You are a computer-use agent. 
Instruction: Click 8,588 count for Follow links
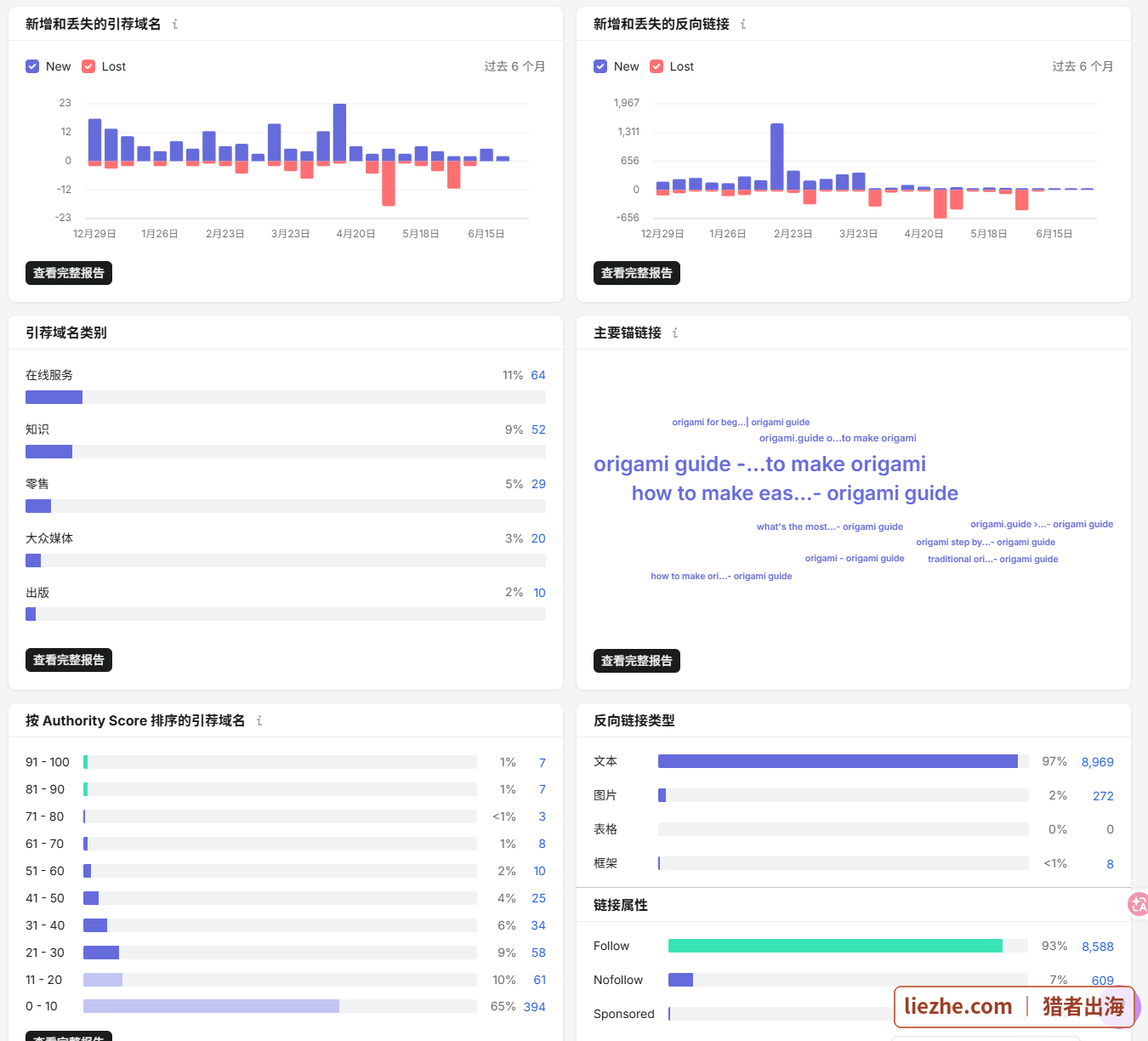[x=1097, y=947]
